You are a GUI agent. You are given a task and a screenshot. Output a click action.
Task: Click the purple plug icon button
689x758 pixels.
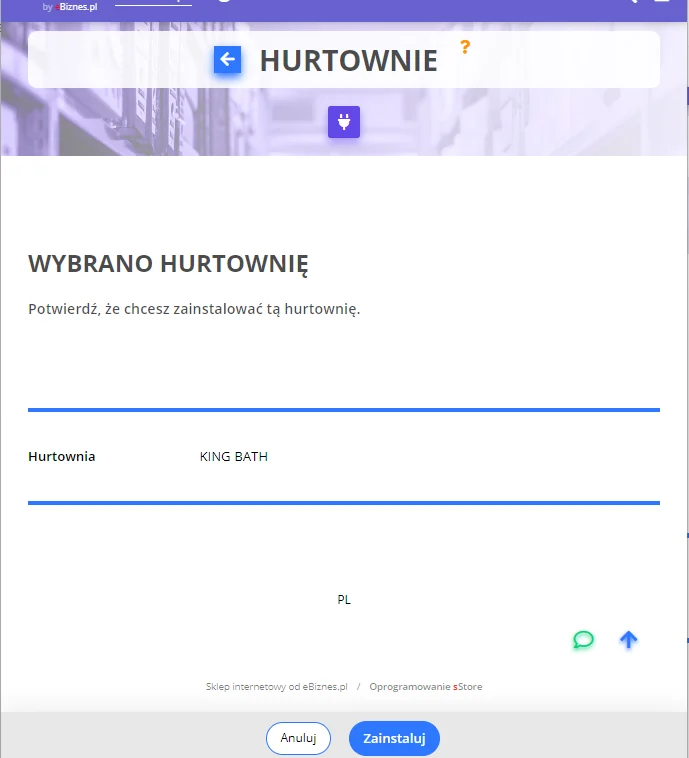pyautogui.click(x=344, y=122)
